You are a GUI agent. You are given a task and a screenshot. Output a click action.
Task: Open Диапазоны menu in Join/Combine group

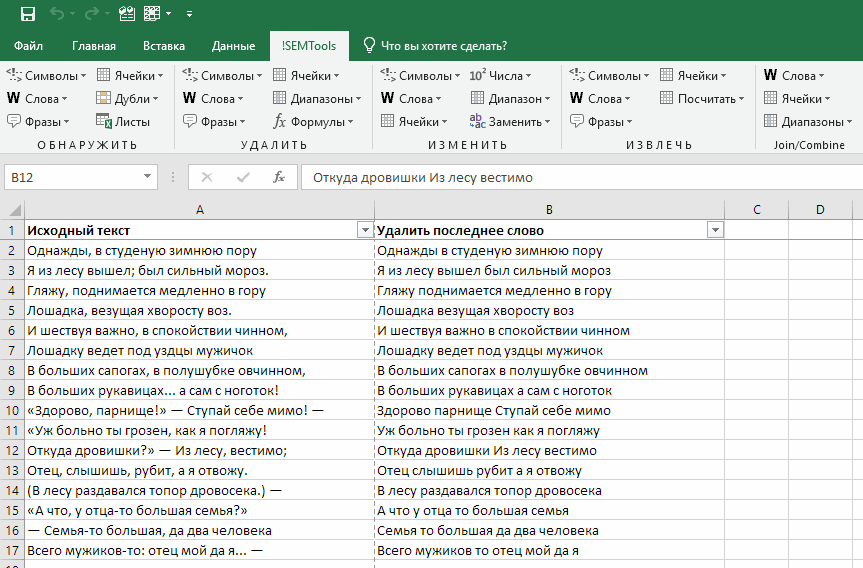tap(808, 122)
